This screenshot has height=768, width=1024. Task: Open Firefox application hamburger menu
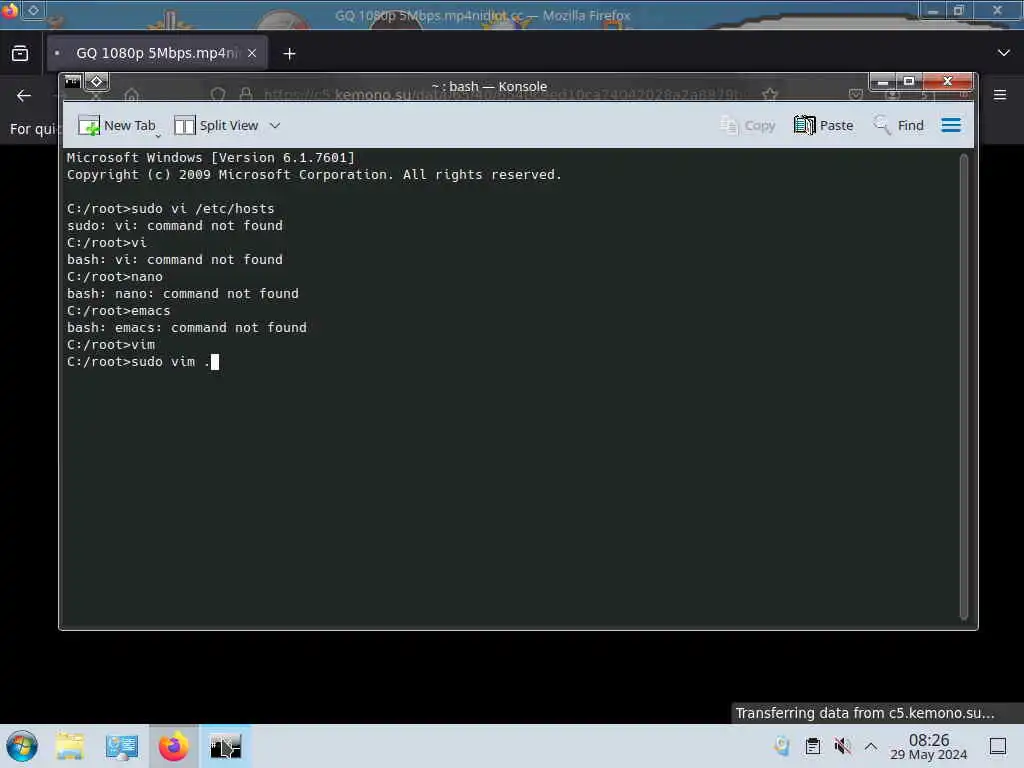[x=1000, y=95]
